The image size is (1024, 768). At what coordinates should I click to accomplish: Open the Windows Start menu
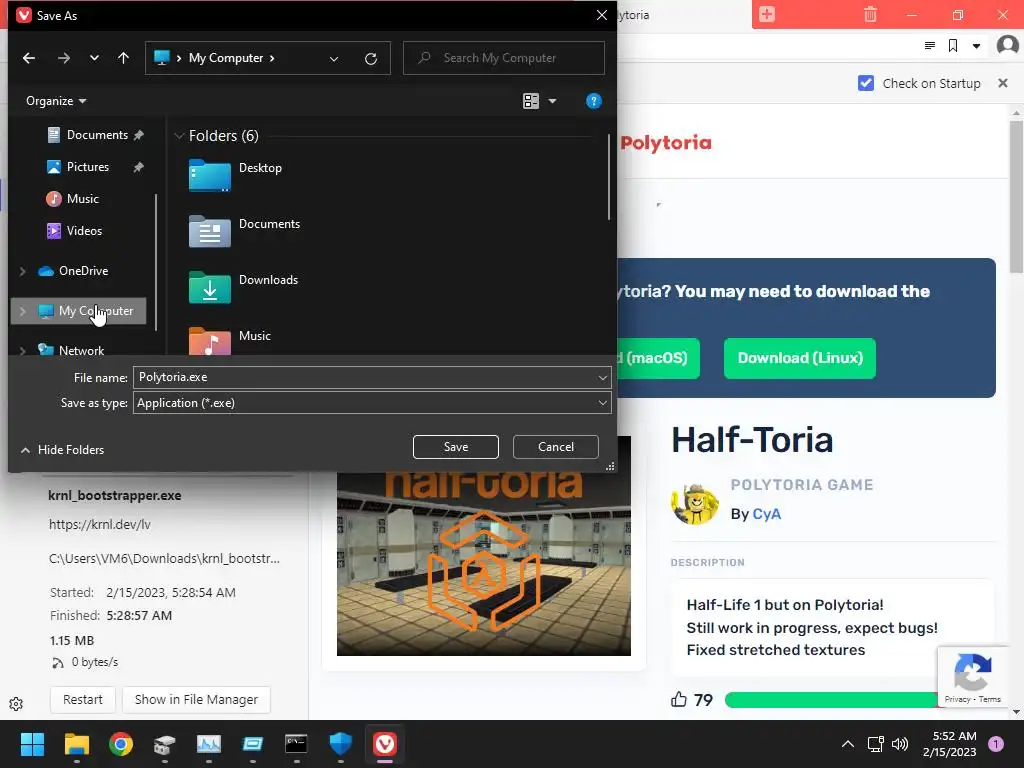pos(32,744)
